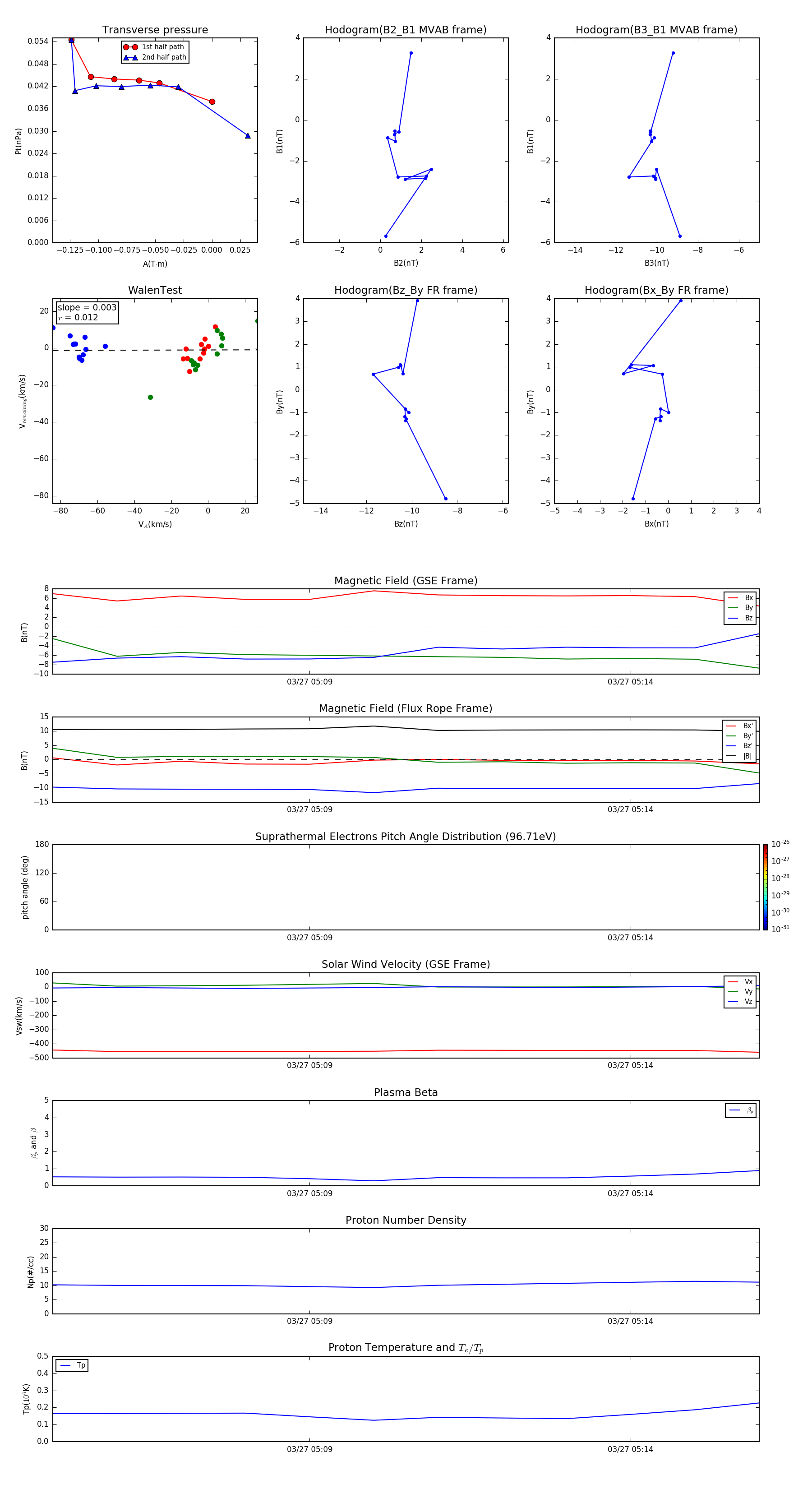812x1489 pixels.
Task: Click the colorbar label 10^-31
Action: tap(780, 929)
